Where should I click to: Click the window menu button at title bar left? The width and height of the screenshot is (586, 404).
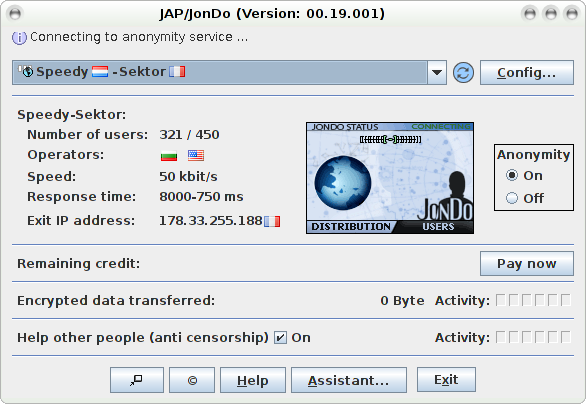(15, 14)
